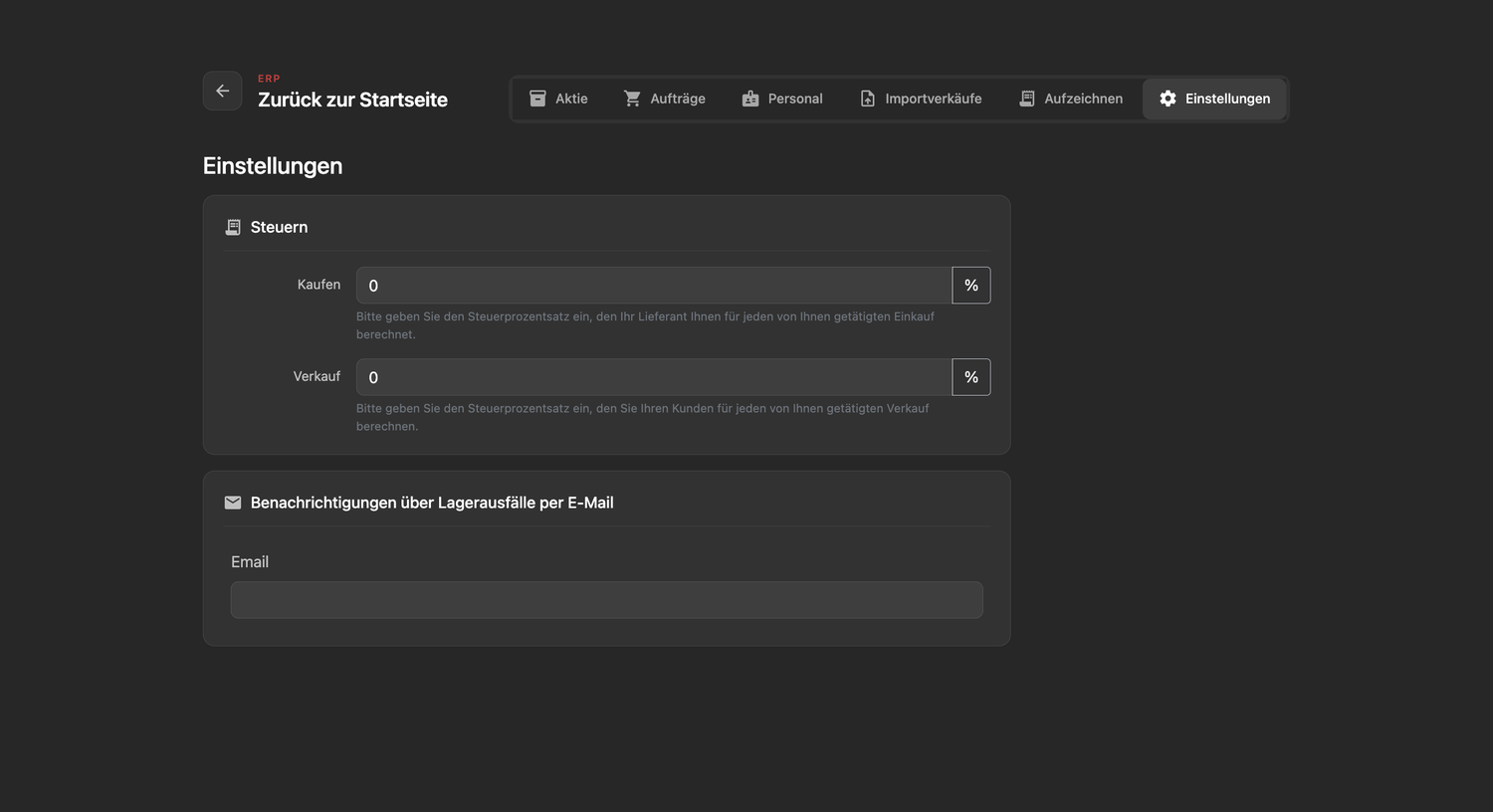Switch to the Aufträge tab
This screenshot has height=812, width=1493.
664,99
